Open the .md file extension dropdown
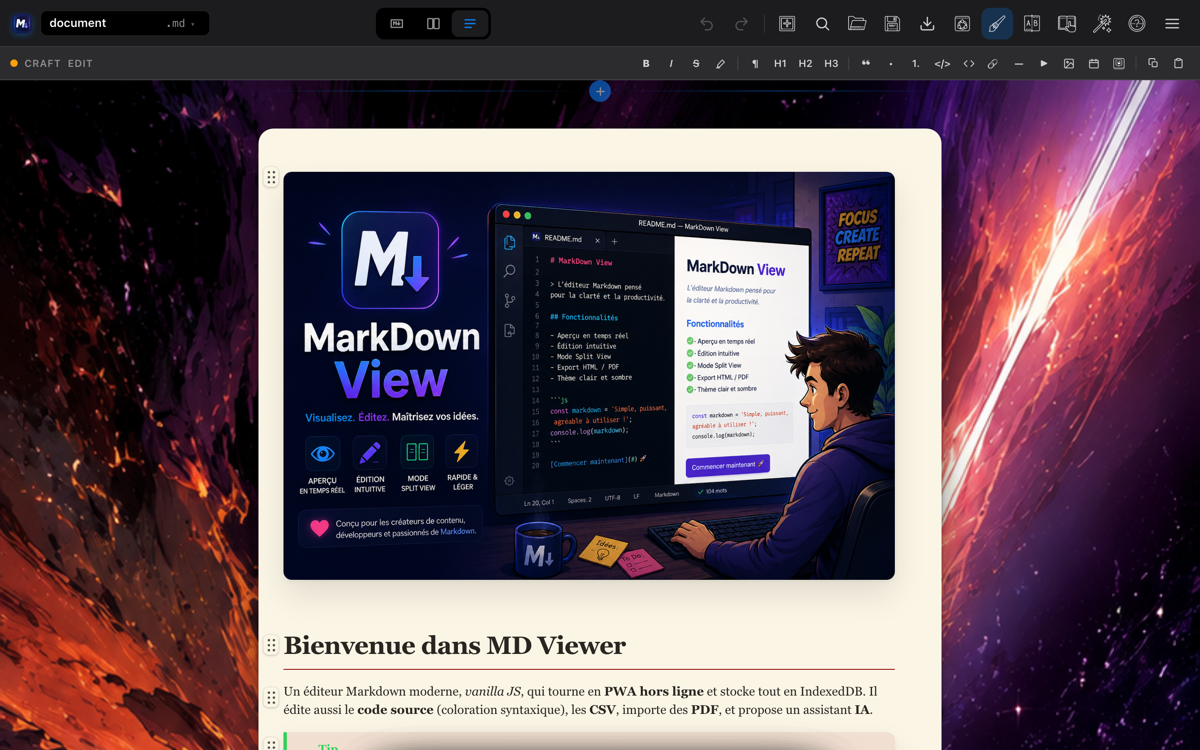The image size is (1200, 750). (181, 23)
